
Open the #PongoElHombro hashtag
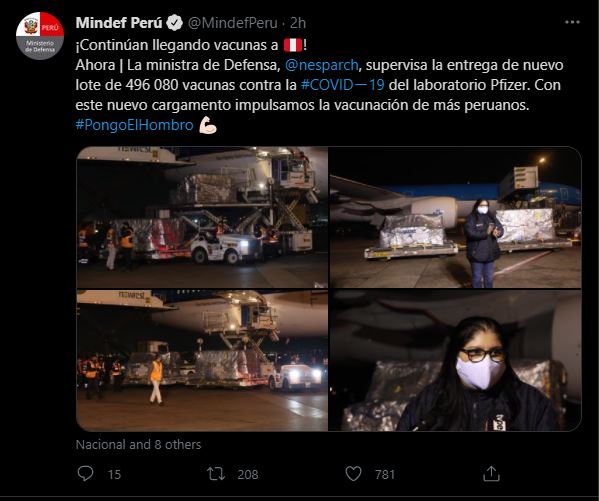(x=134, y=125)
